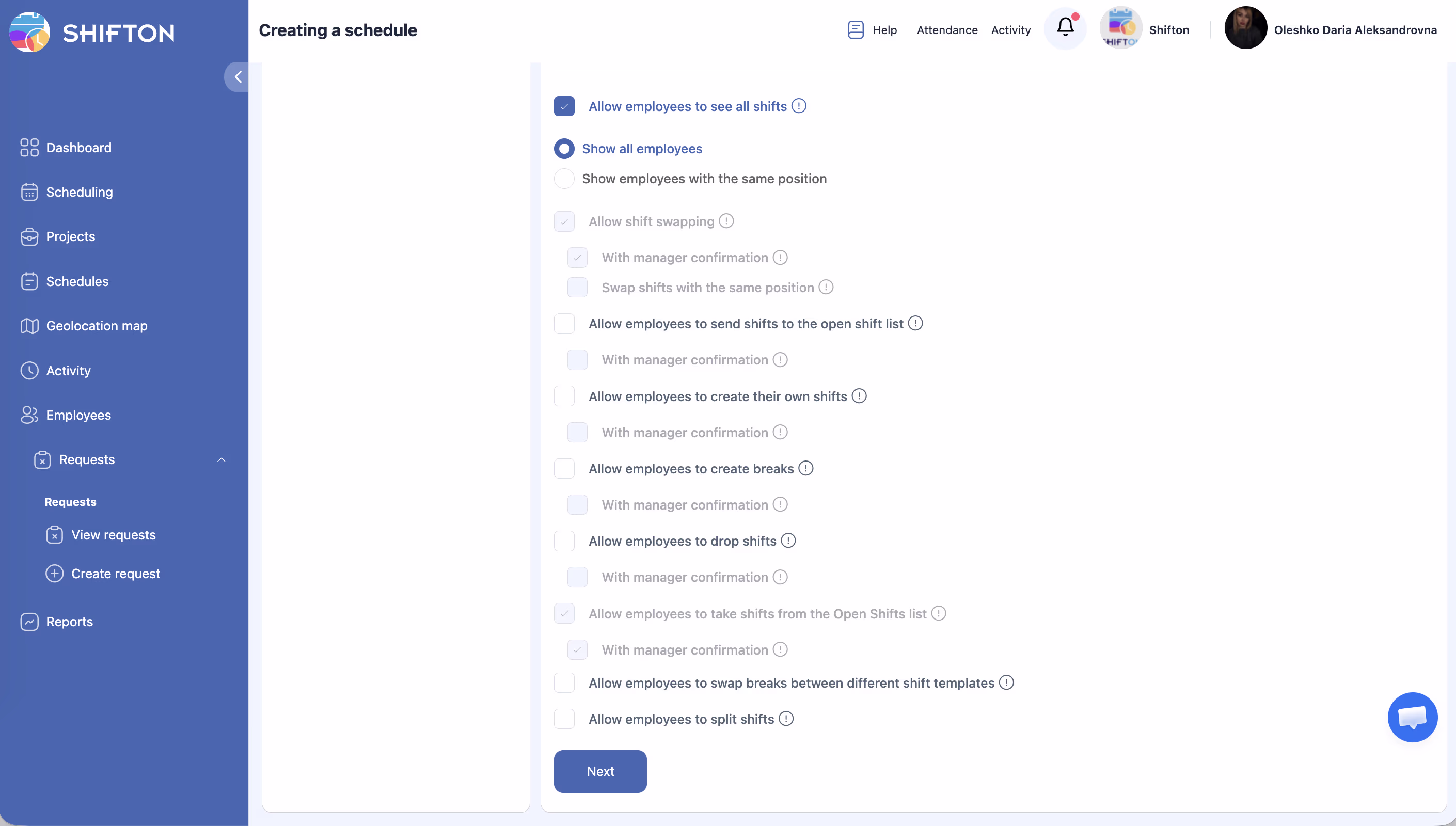Open the live chat widget
Screen dimensions: 1456x826
(1412, 717)
